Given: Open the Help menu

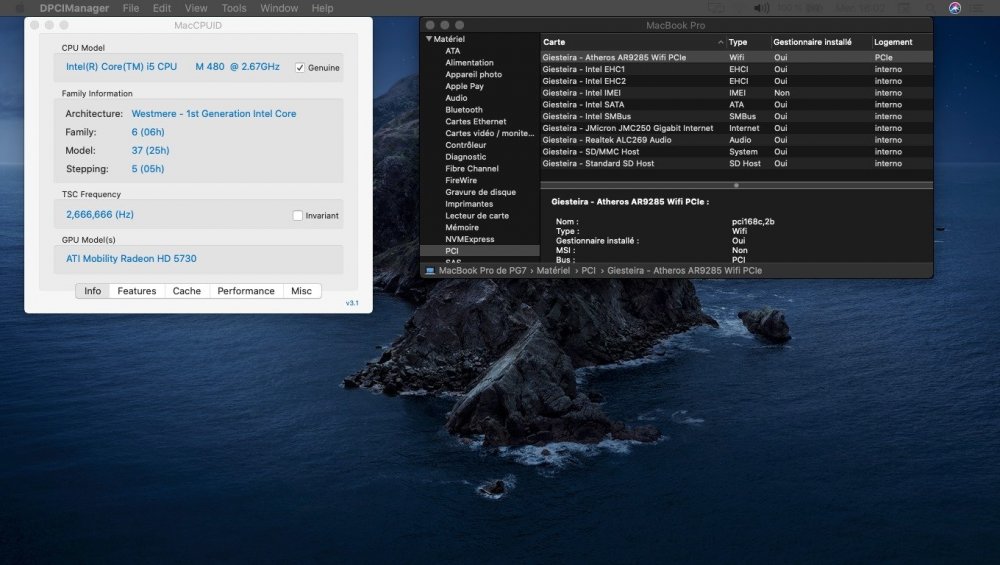Looking at the screenshot, I should pos(322,8).
